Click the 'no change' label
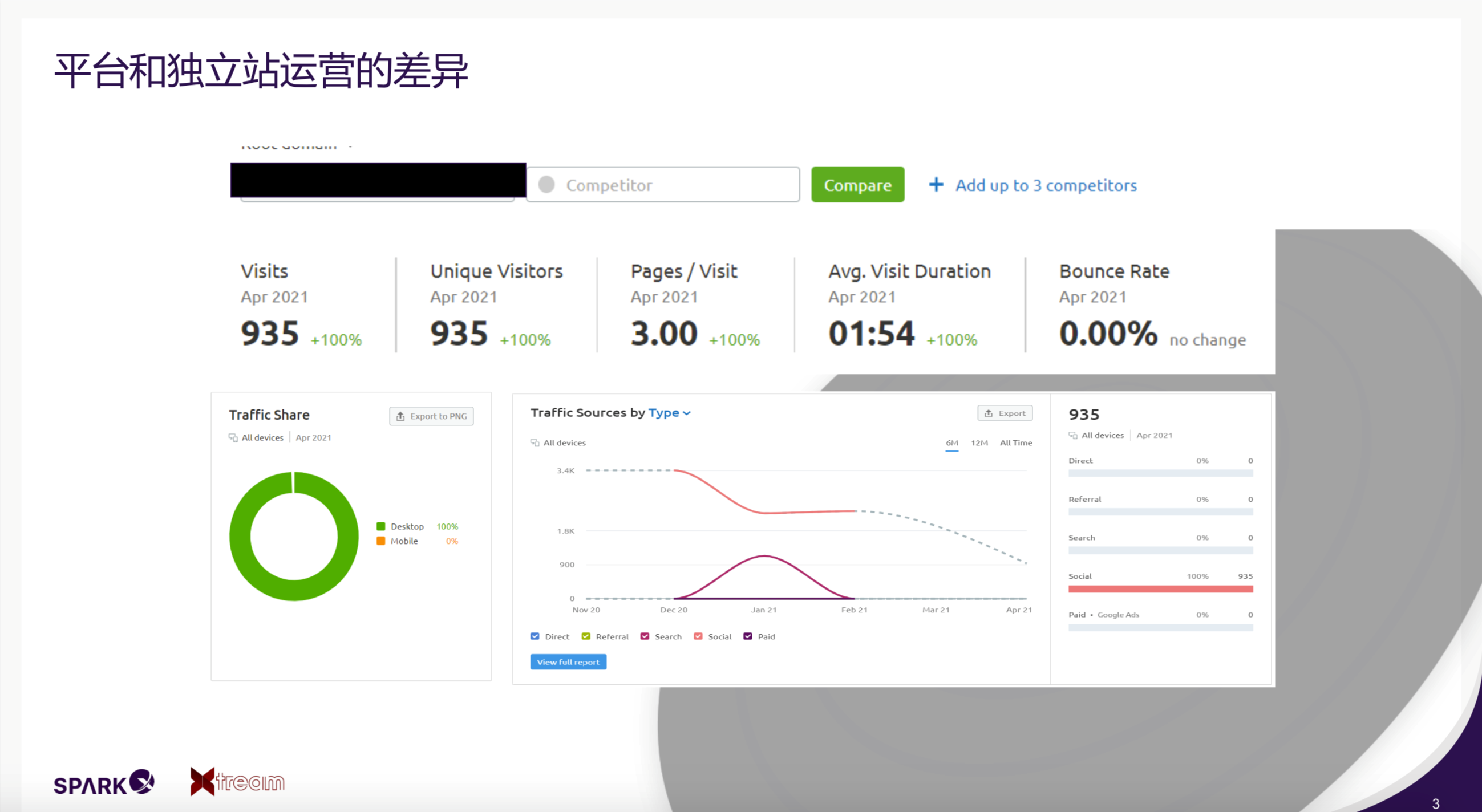The height and width of the screenshot is (812, 1482). tap(1208, 340)
